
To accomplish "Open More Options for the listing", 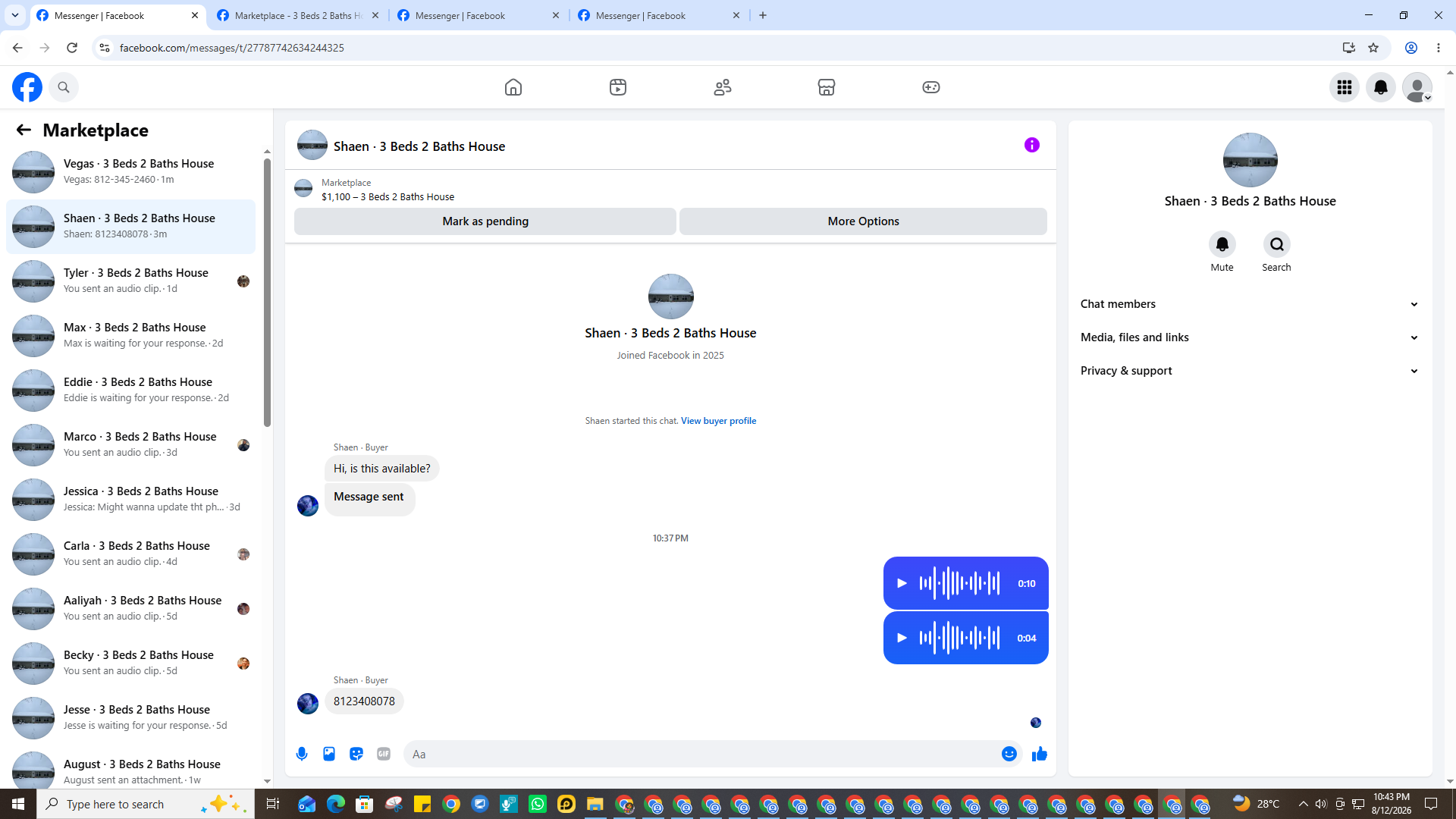I will pos(863,221).
